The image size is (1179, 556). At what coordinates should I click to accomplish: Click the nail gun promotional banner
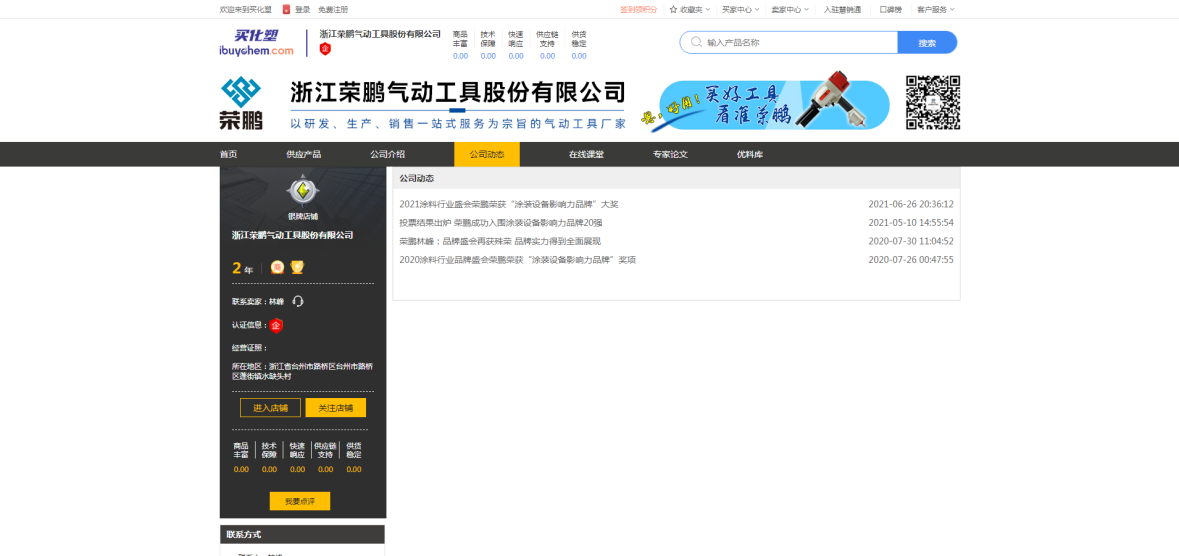765,102
